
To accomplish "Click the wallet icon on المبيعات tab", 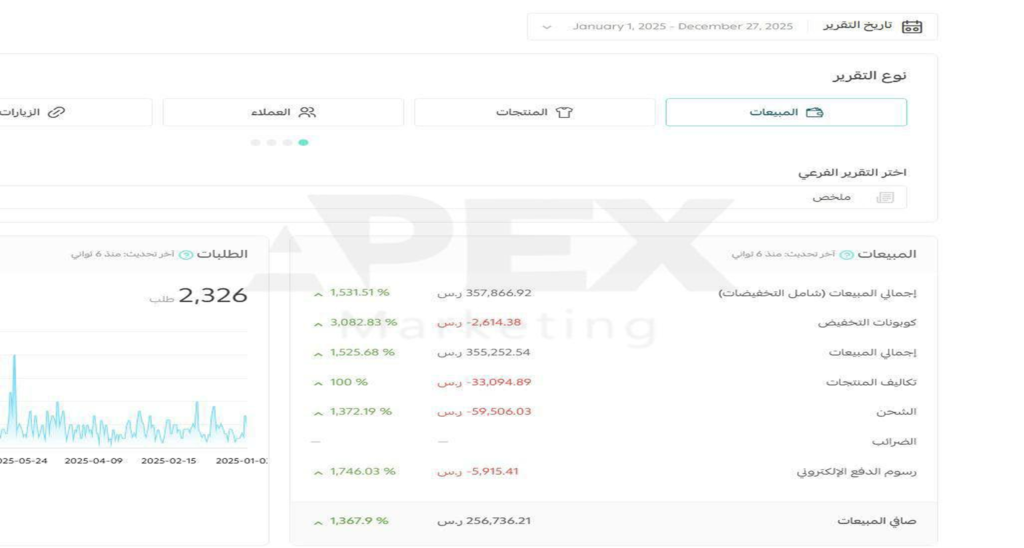I will (x=814, y=113).
